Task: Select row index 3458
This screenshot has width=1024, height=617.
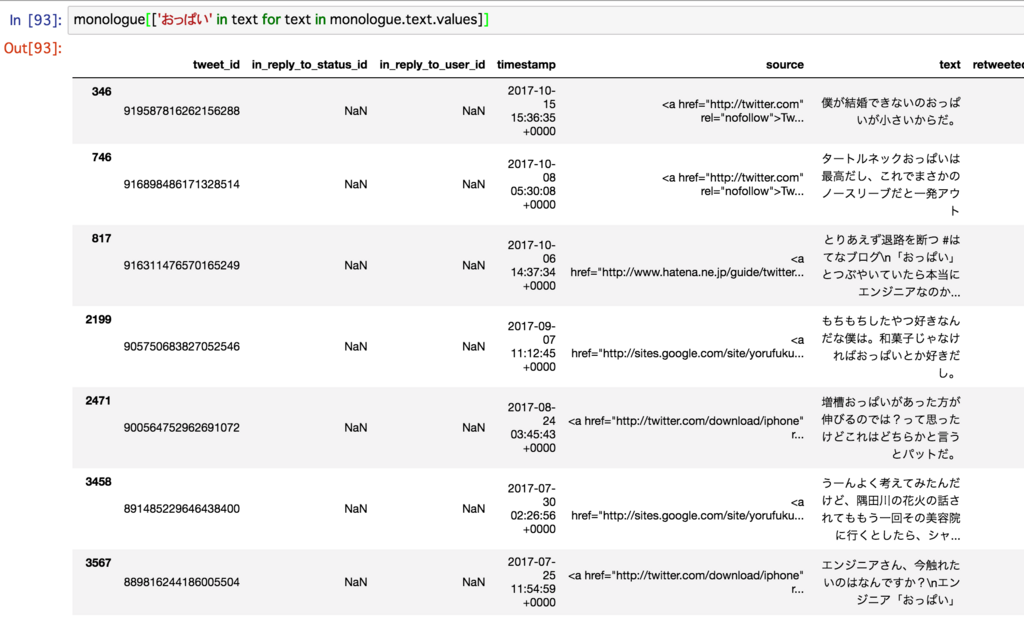Action: (x=98, y=482)
